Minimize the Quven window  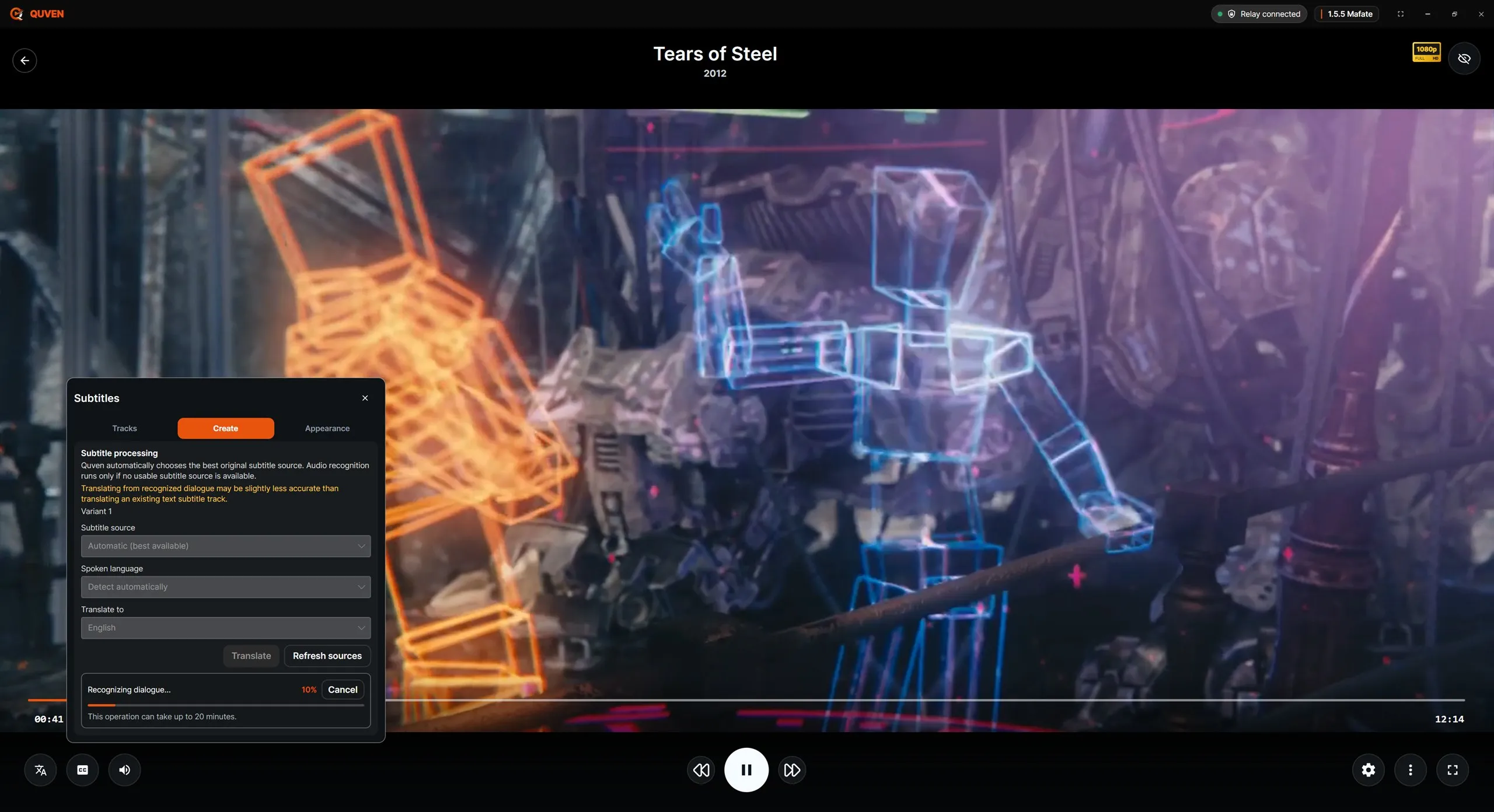point(1427,14)
